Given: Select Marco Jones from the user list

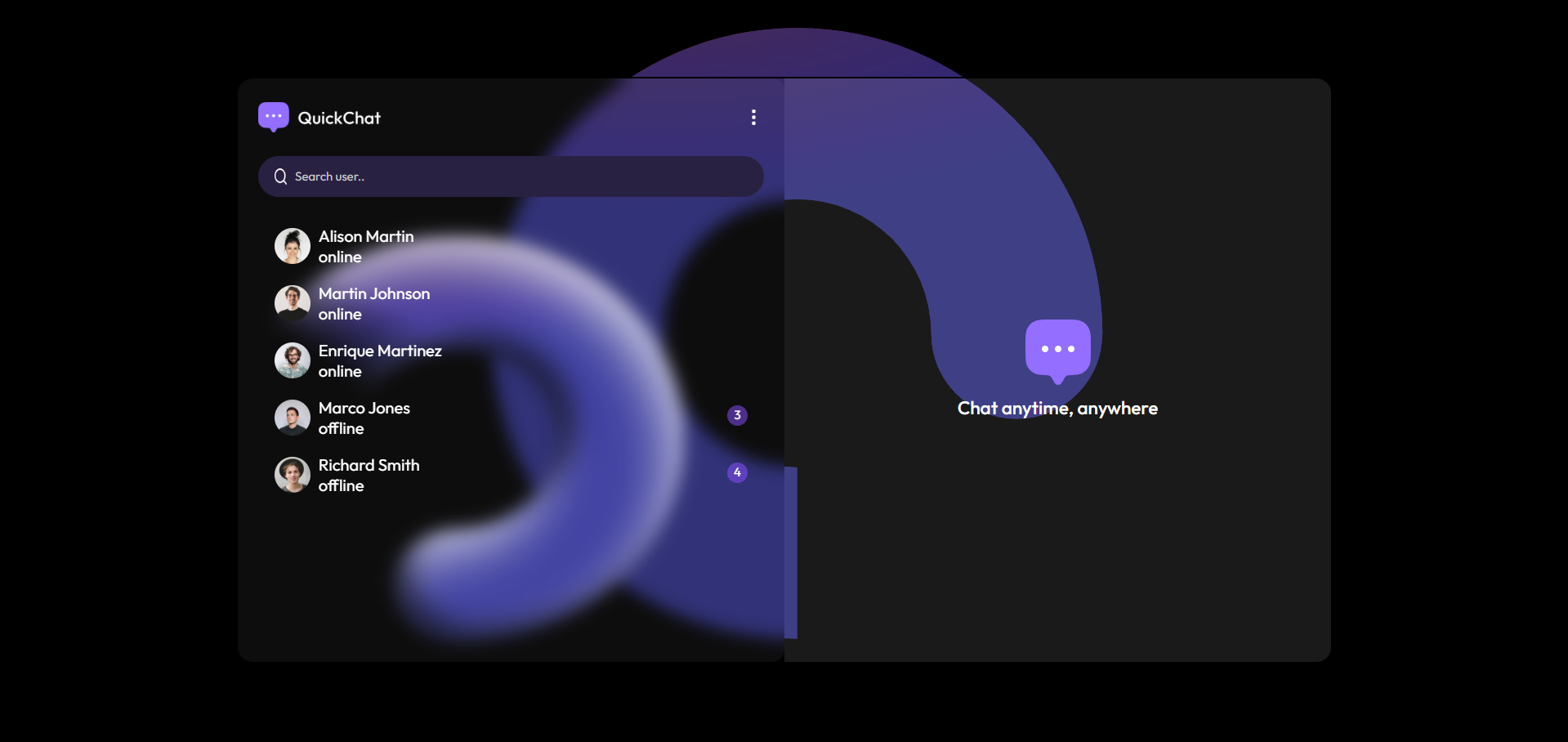Looking at the screenshot, I should pyautogui.click(x=364, y=409).
